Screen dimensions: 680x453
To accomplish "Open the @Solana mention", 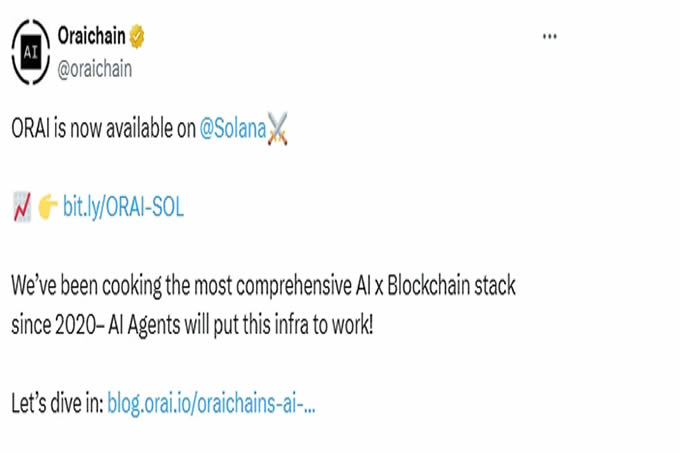I will click(233, 131).
